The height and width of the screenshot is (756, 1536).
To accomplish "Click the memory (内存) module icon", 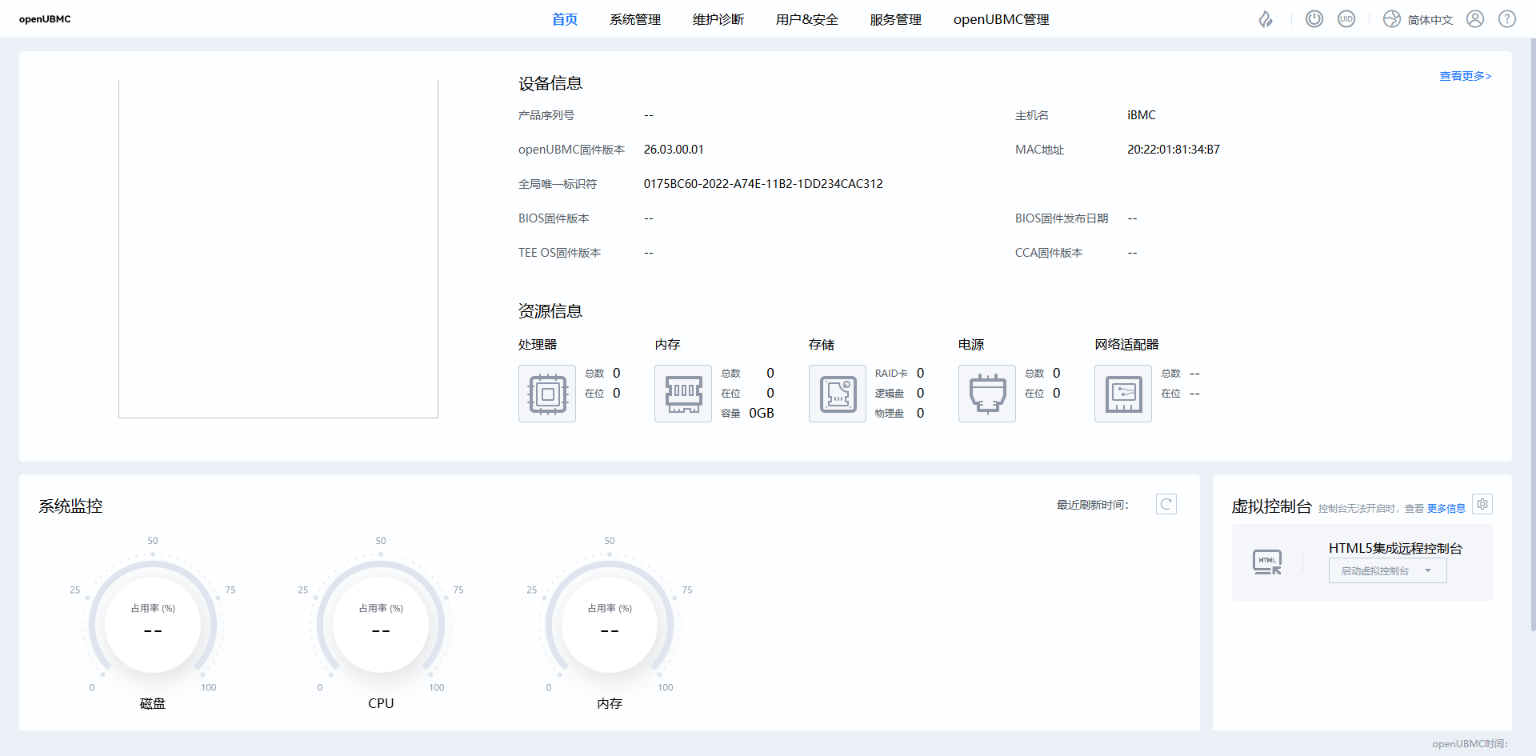I will coord(683,393).
